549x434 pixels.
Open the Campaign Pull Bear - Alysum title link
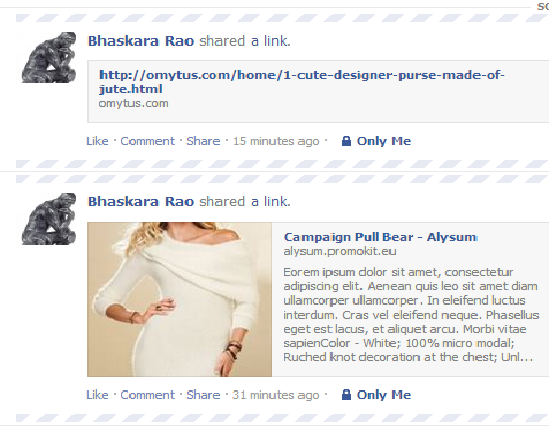380,237
